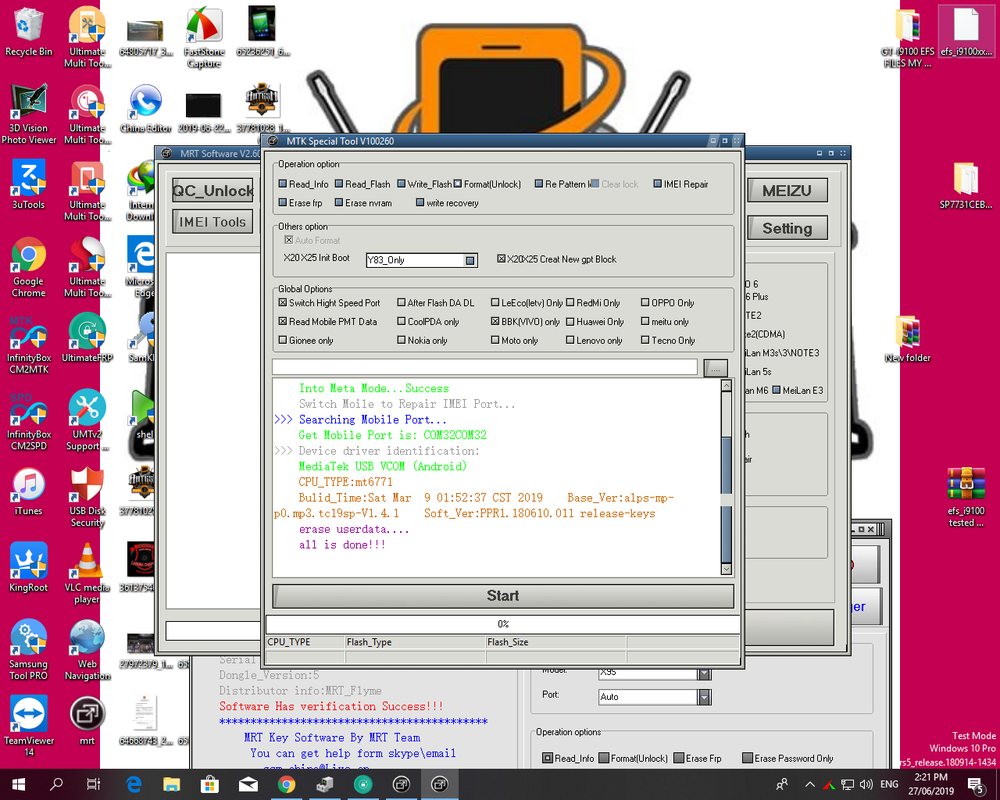This screenshot has width=1000, height=800.
Task: Launch UMTv2 Support shortcut
Action: tap(87, 420)
